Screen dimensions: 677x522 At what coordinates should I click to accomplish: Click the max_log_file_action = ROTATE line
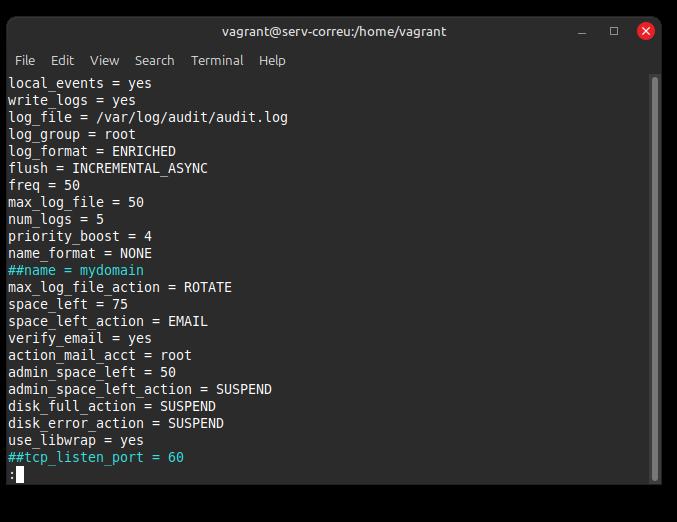[120, 287]
